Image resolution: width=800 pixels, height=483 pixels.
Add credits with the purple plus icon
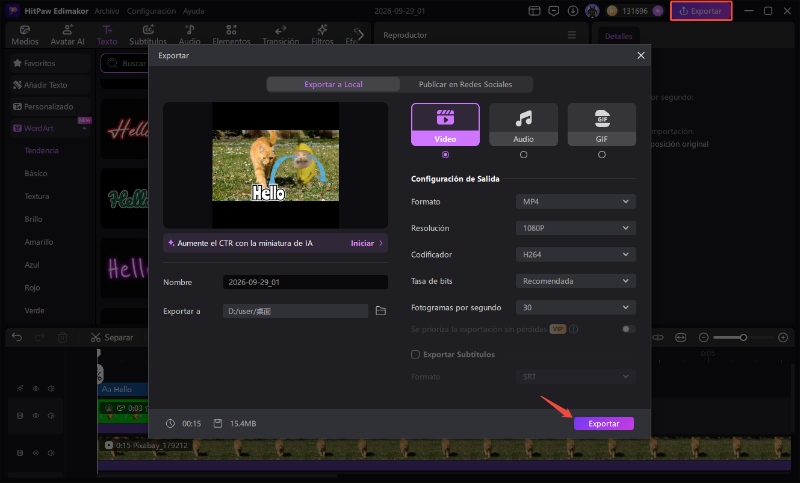tap(658, 11)
